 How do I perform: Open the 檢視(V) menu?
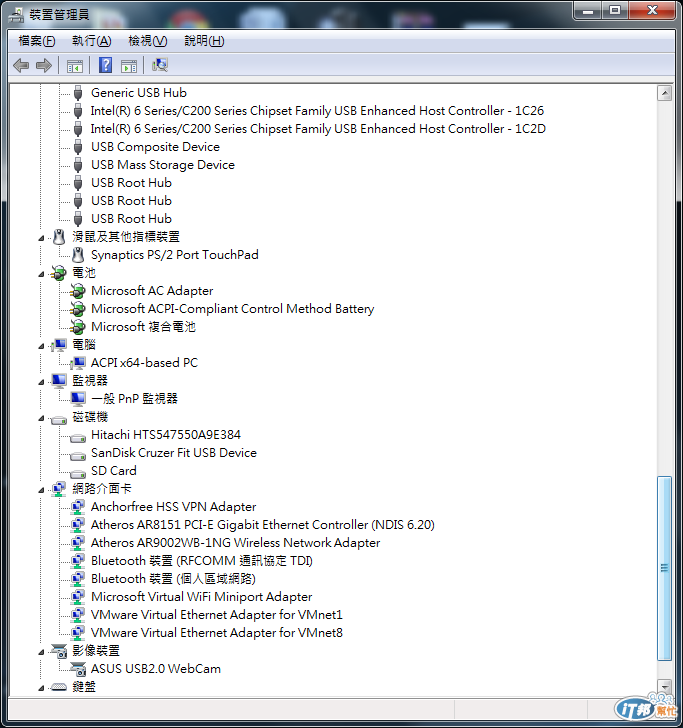tap(148, 41)
